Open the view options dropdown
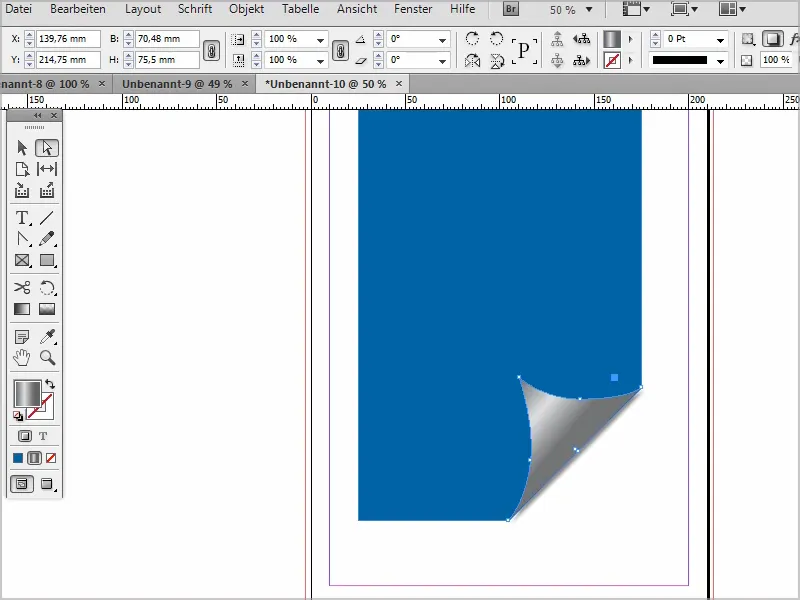800x600 pixels. pyautogui.click(x=636, y=9)
